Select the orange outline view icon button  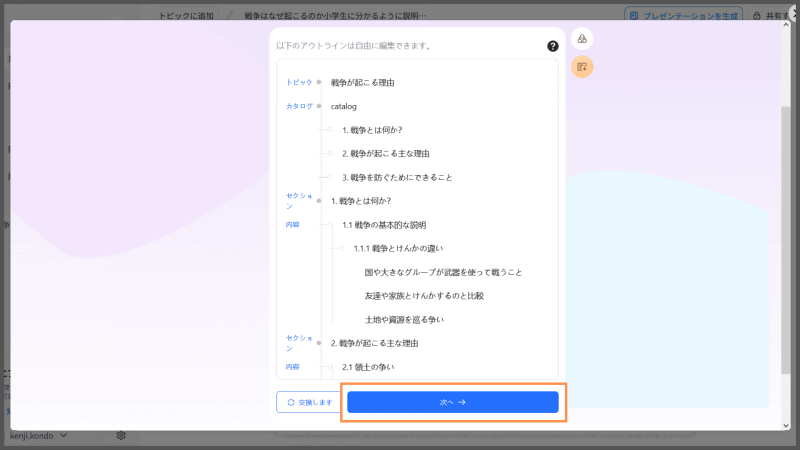click(x=582, y=67)
